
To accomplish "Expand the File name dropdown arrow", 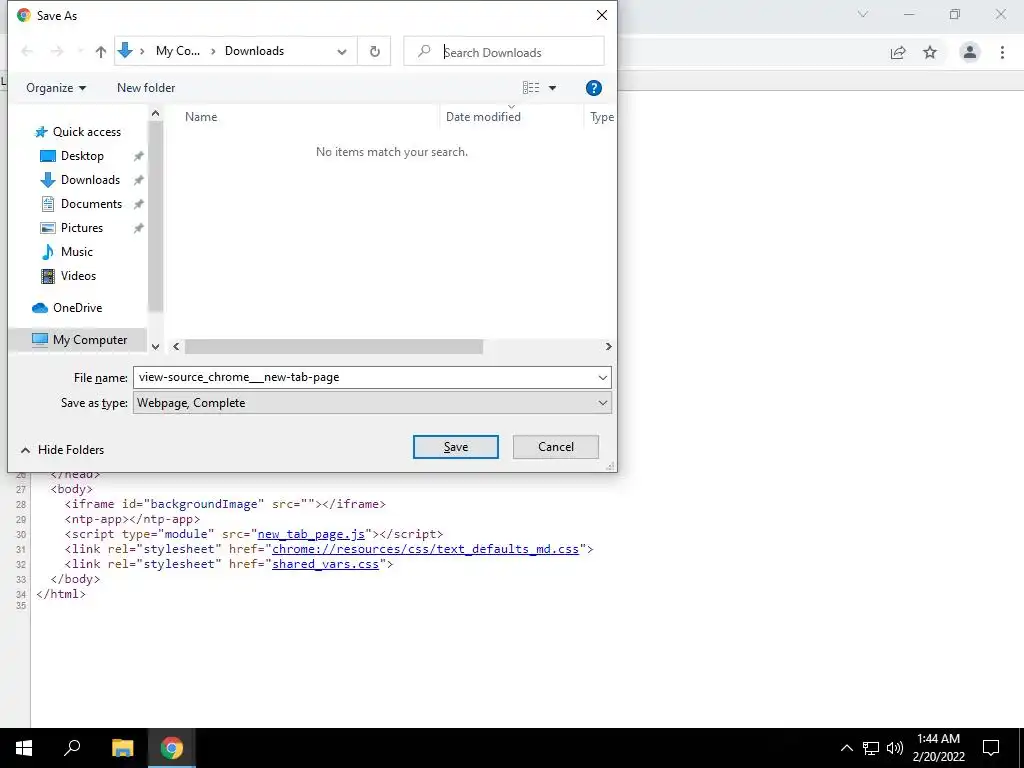I will coord(602,377).
